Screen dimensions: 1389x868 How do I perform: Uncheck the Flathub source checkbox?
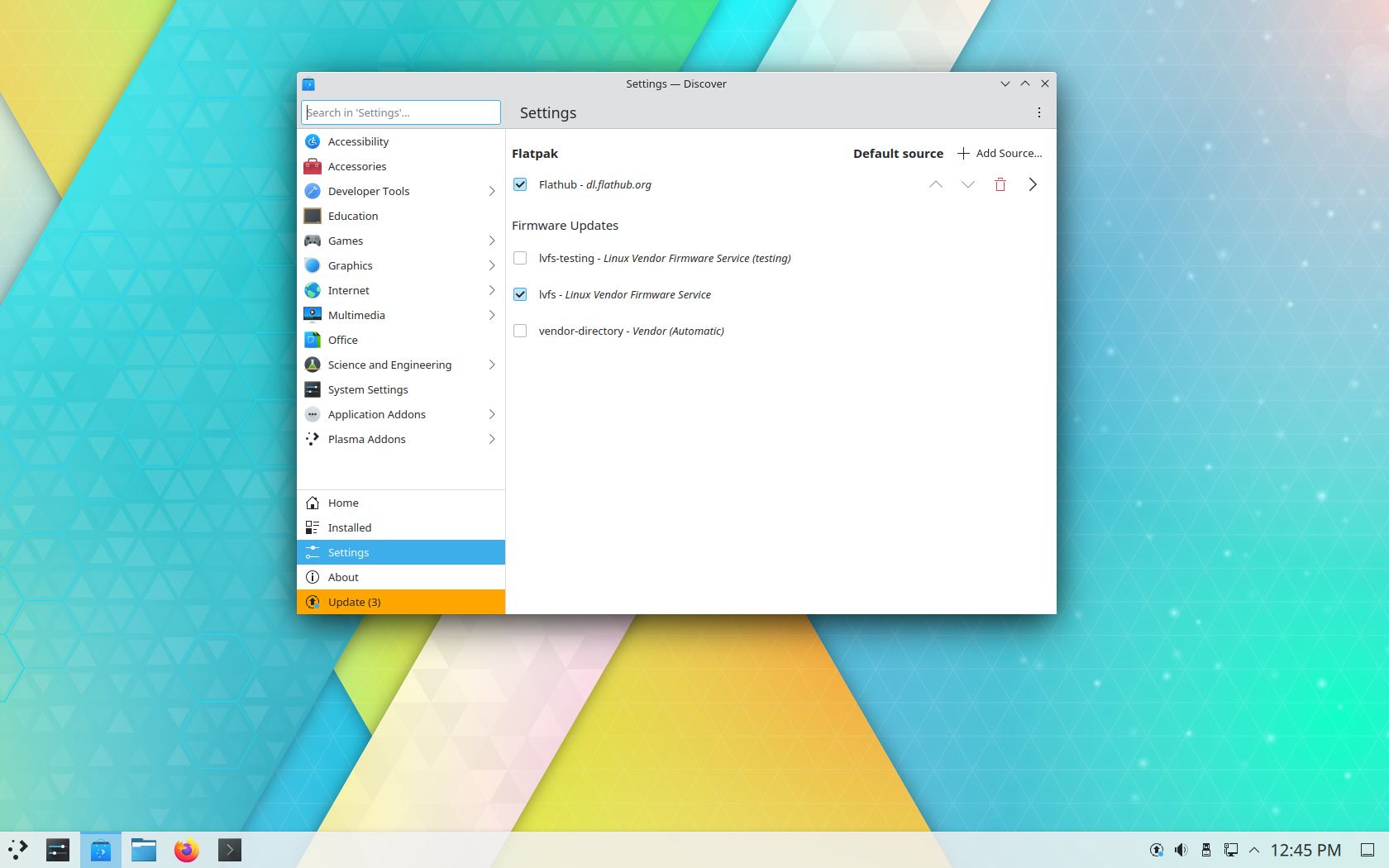click(520, 184)
